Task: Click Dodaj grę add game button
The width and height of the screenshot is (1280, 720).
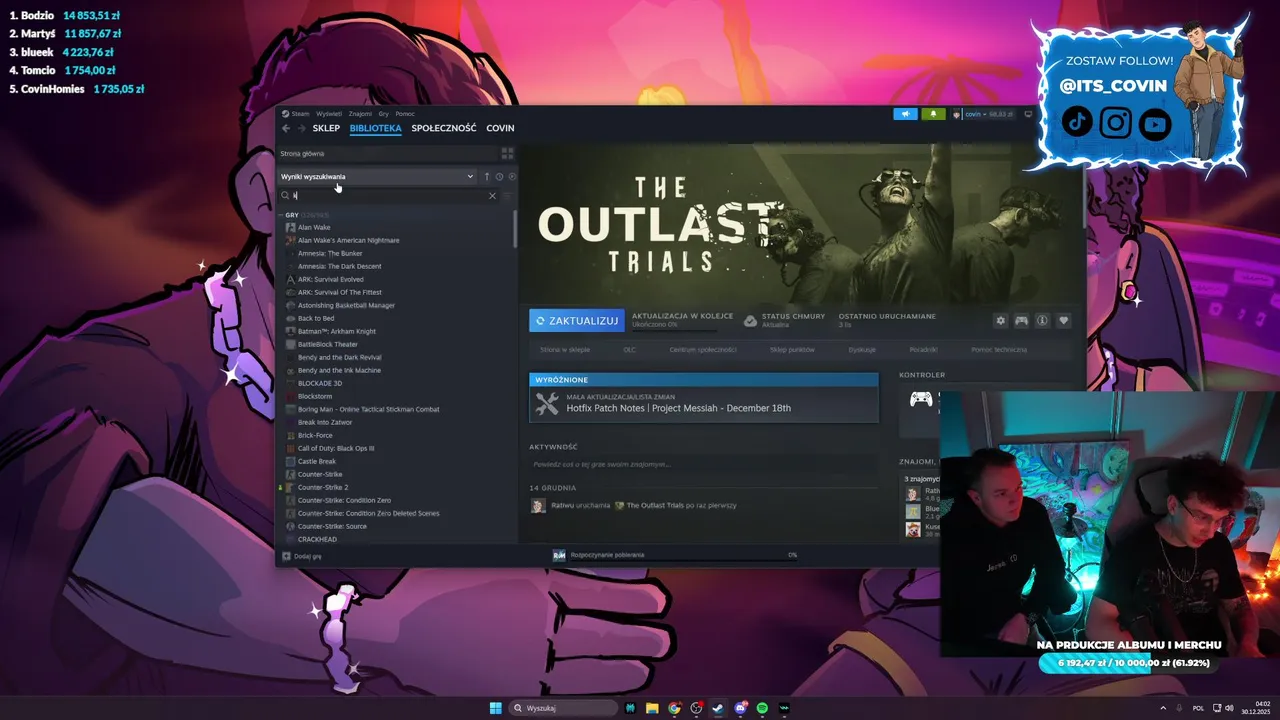Action: [x=302, y=556]
